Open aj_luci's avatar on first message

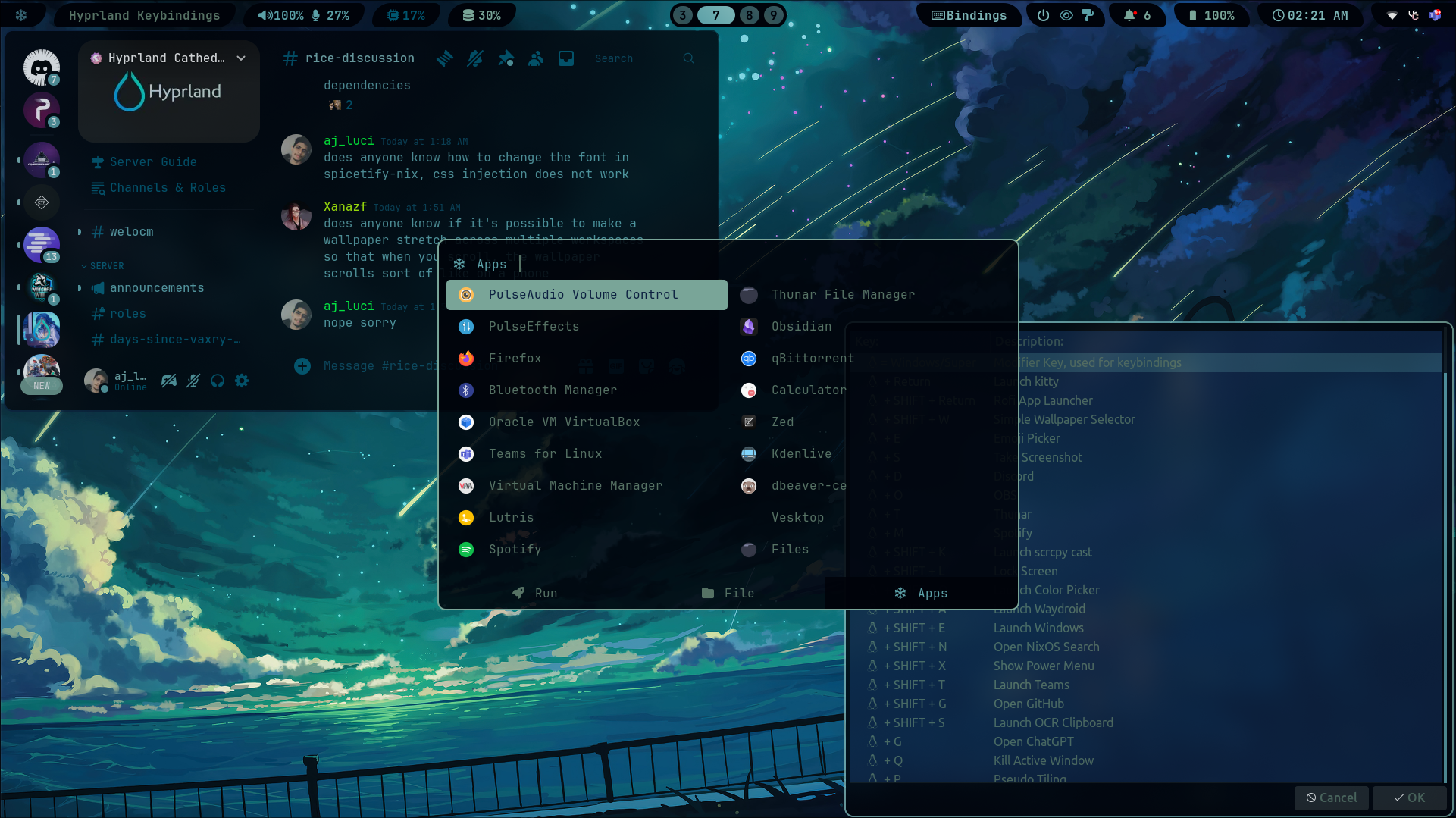tap(296, 150)
